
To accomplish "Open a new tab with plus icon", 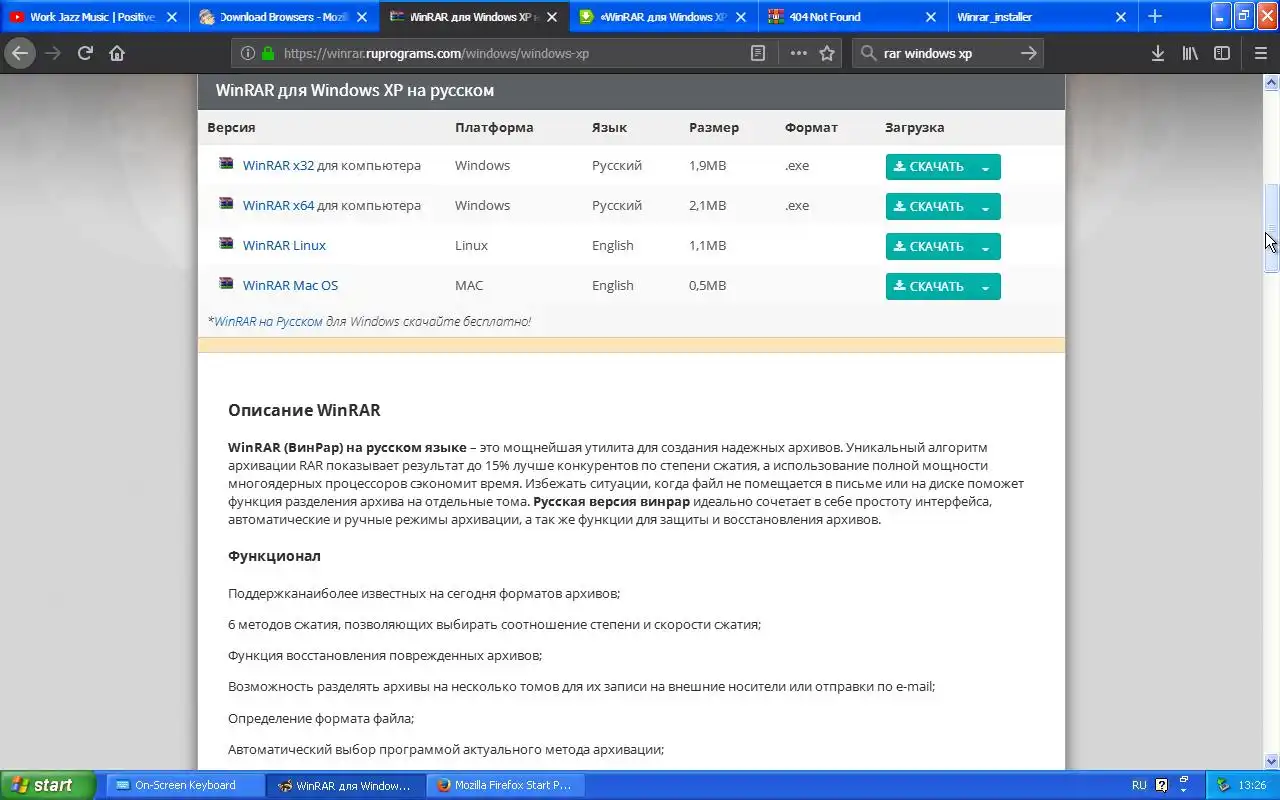I will (x=1155, y=16).
